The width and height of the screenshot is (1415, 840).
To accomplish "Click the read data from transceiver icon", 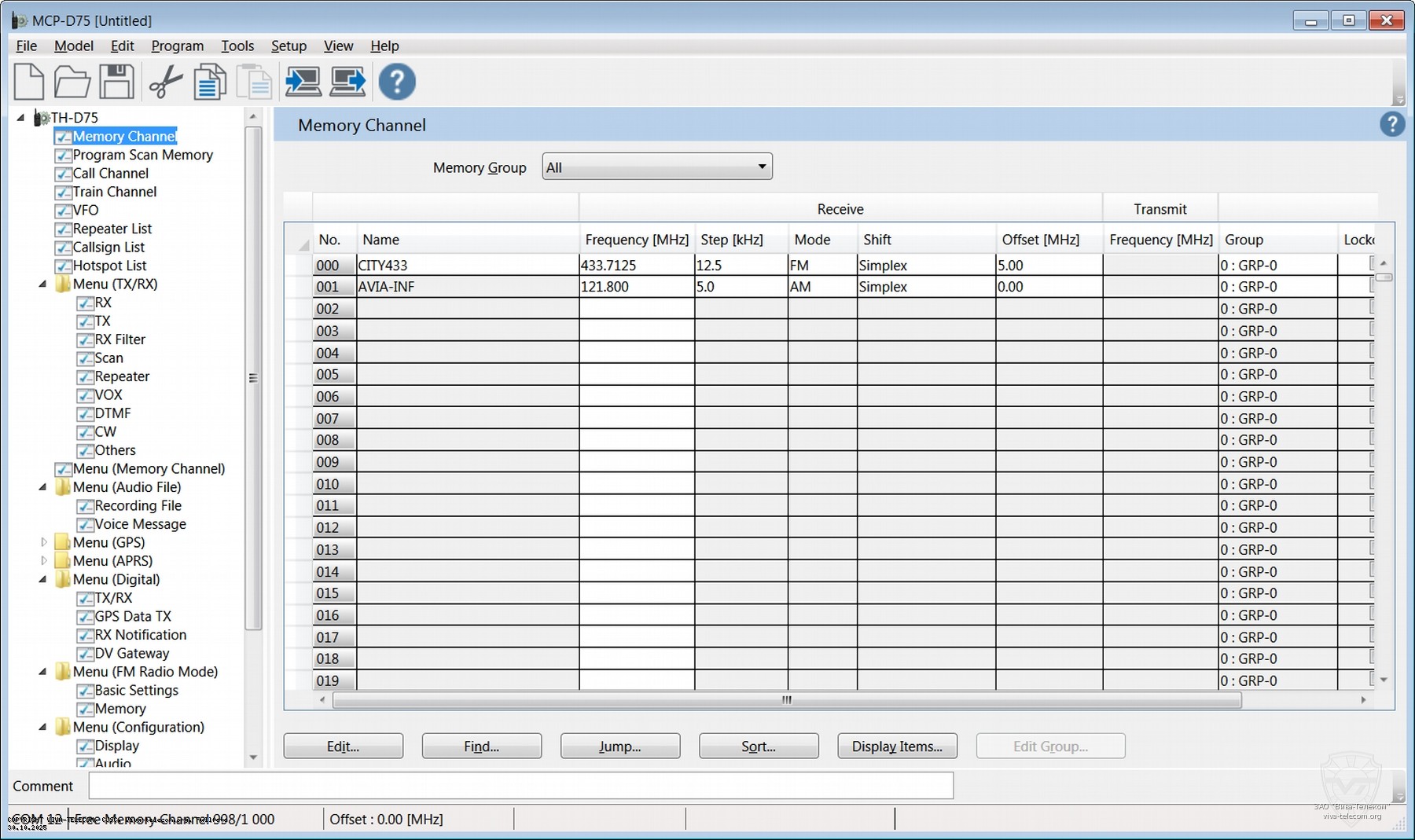I will click(x=303, y=82).
